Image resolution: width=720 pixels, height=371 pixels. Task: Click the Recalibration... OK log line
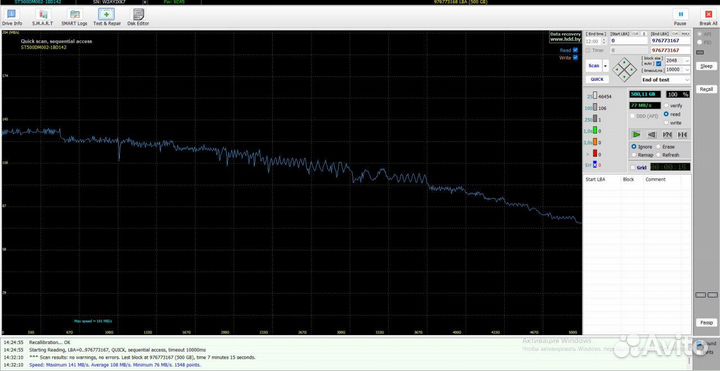[x=50, y=343]
